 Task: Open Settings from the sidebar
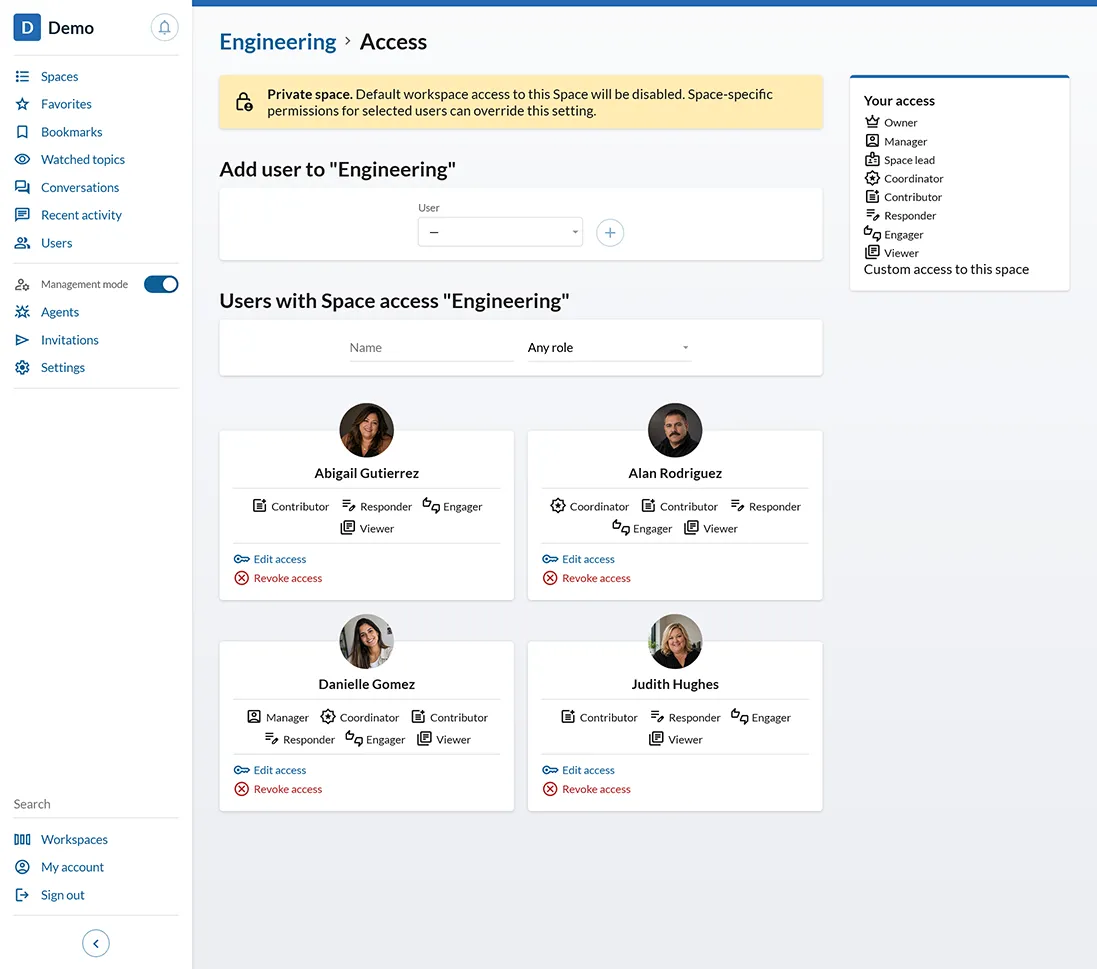pyautogui.click(x=63, y=368)
